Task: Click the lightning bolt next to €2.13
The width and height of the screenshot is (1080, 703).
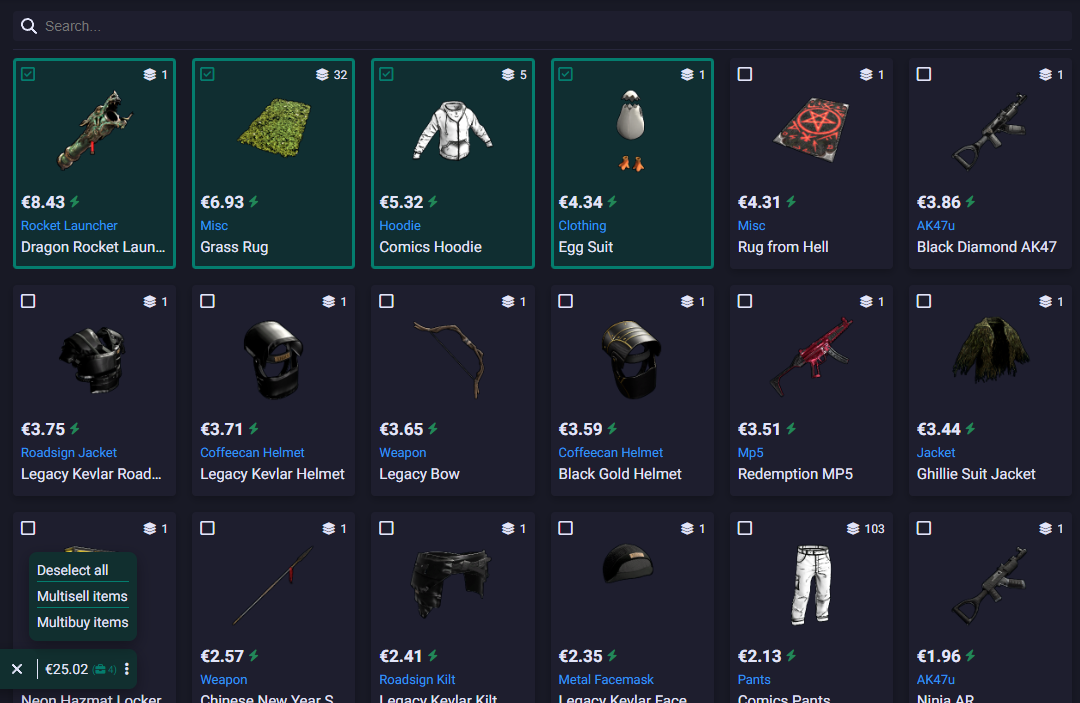Action: 791,655
